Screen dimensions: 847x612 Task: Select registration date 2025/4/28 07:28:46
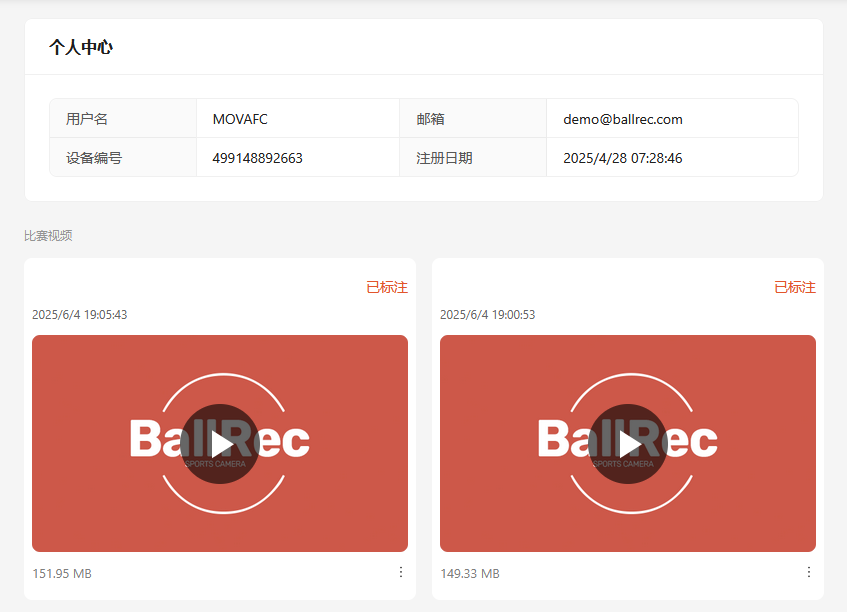[x=622, y=158]
